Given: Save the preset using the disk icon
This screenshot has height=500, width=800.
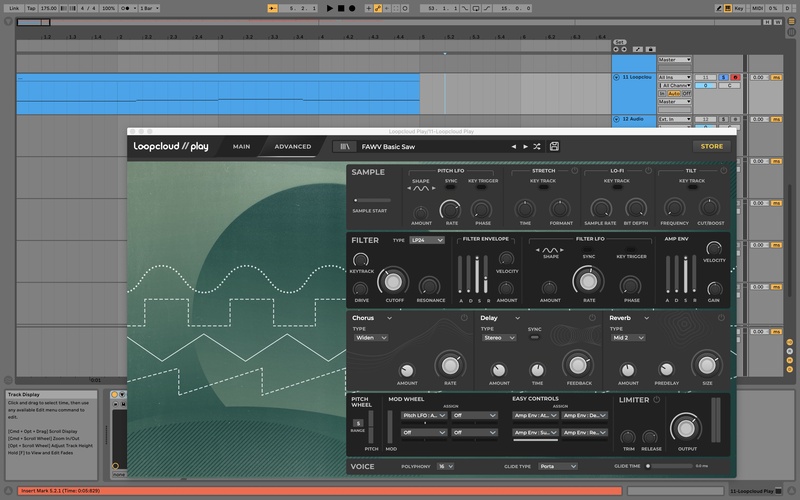Looking at the screenshot, I should point(554,146).
